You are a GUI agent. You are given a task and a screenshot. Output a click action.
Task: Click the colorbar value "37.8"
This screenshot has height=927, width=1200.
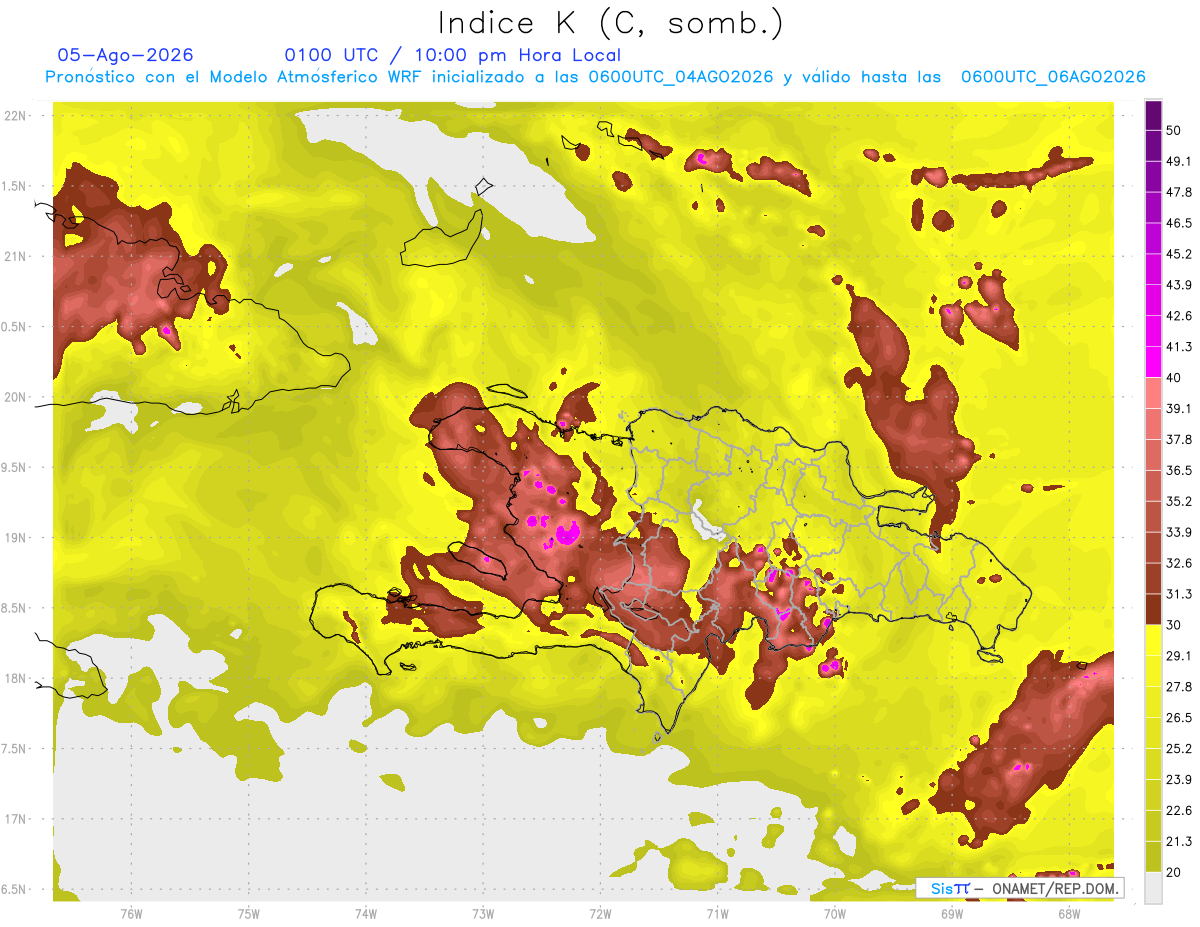tap(1180, 440)
